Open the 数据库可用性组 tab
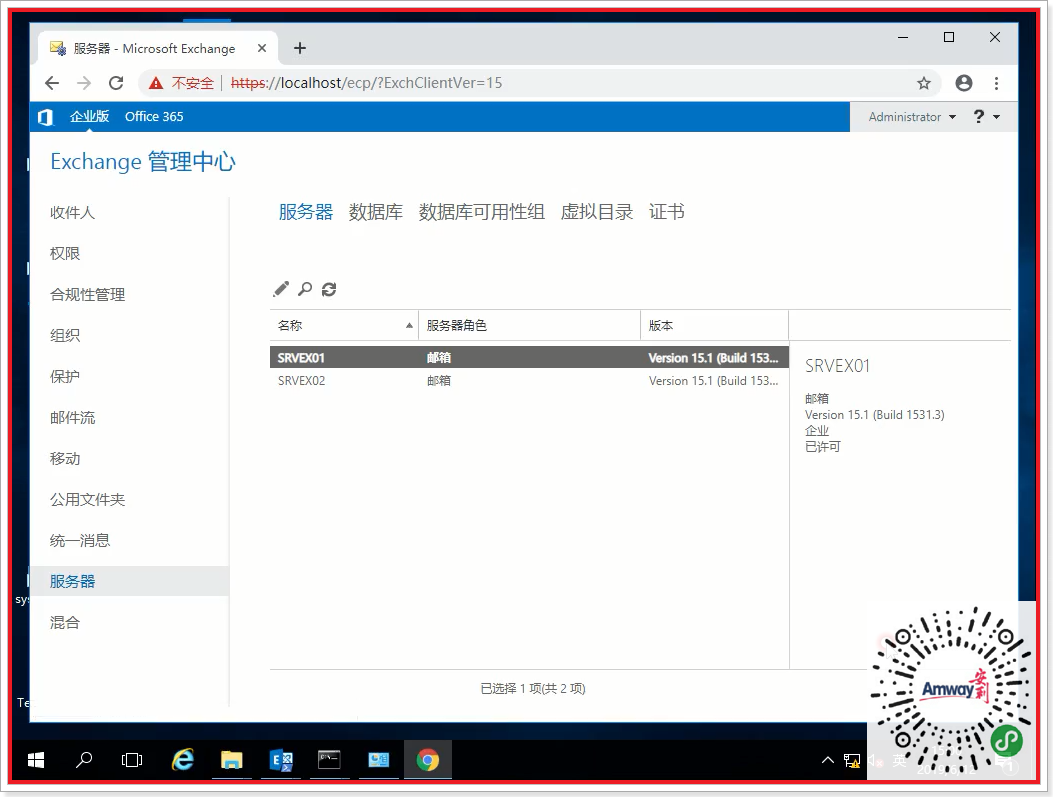Image resolution: width=1053 pixels, height=797 pixels. point(482,212)
